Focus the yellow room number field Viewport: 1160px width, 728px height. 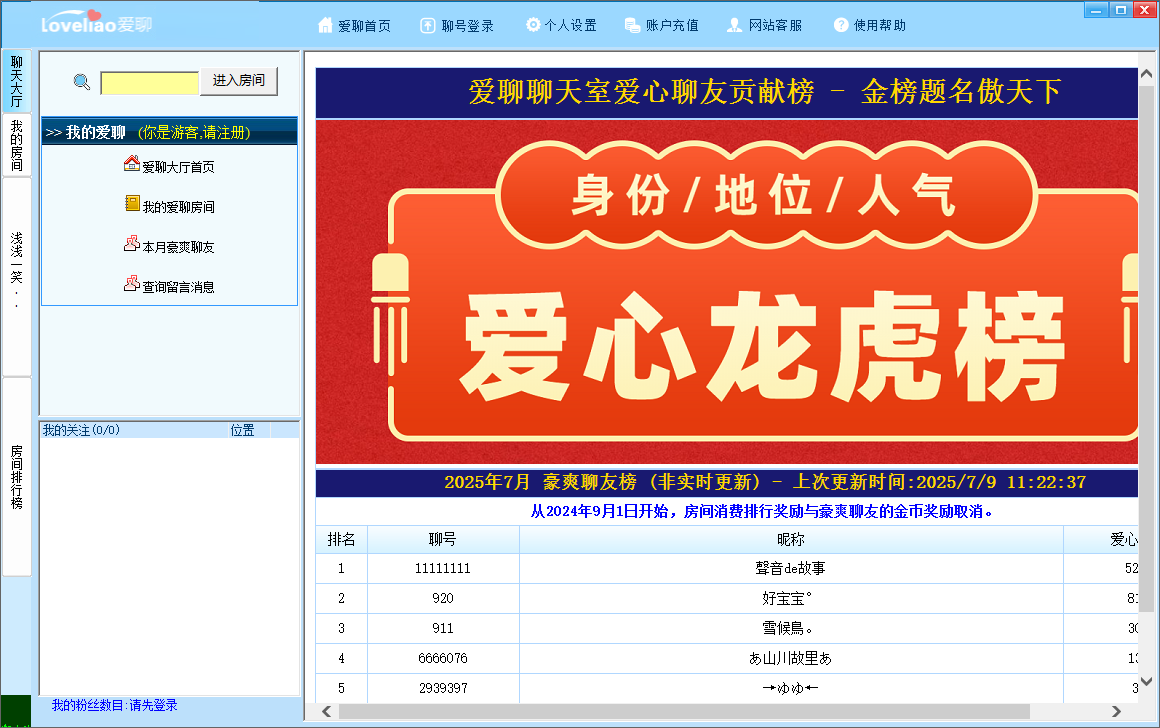[149, 83]
